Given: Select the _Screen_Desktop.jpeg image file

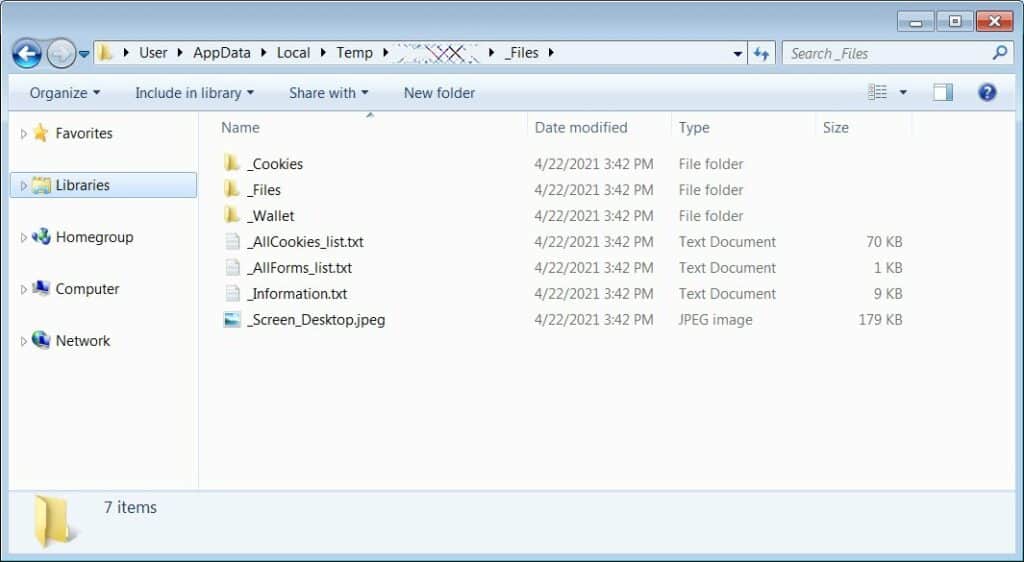Looking at the screenshot, I should tap(315, 320).
